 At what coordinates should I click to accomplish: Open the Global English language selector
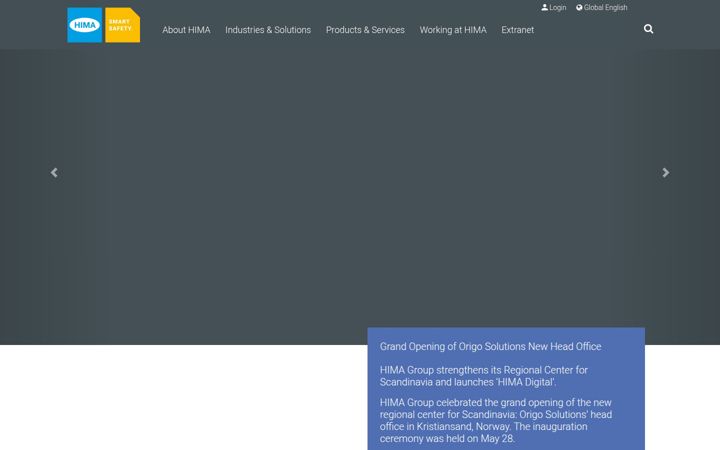tap(602, 7)
